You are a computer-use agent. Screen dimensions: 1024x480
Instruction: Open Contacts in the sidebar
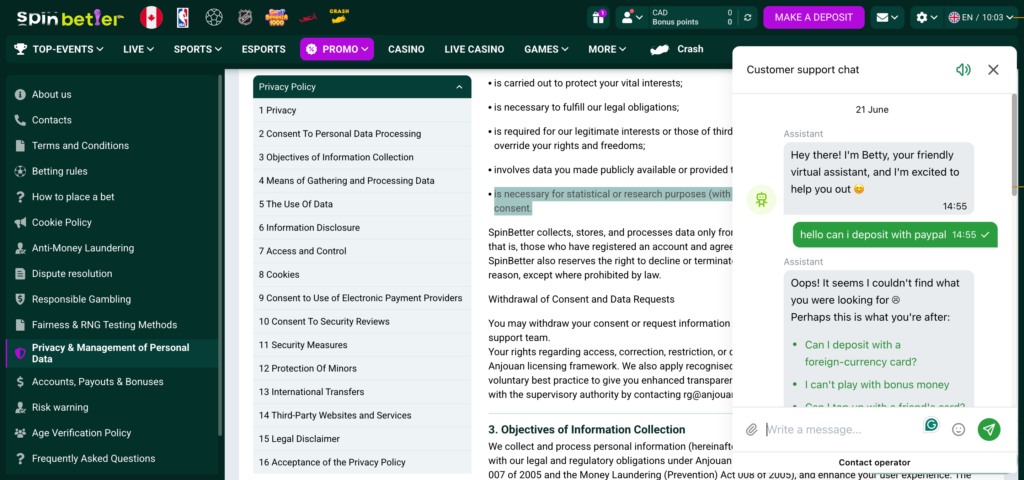point(52,120)
